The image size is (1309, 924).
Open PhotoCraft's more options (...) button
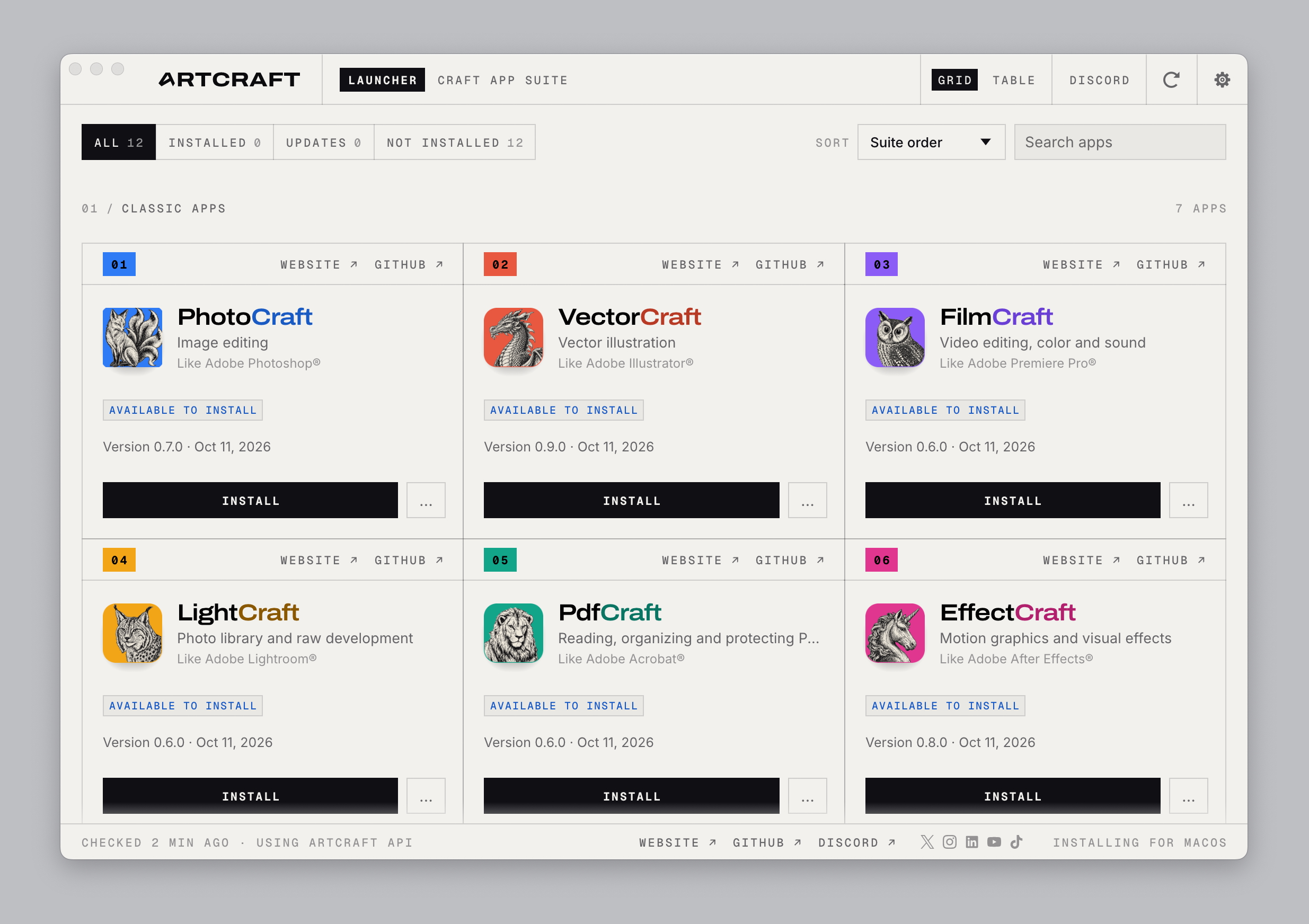[426, 500]
